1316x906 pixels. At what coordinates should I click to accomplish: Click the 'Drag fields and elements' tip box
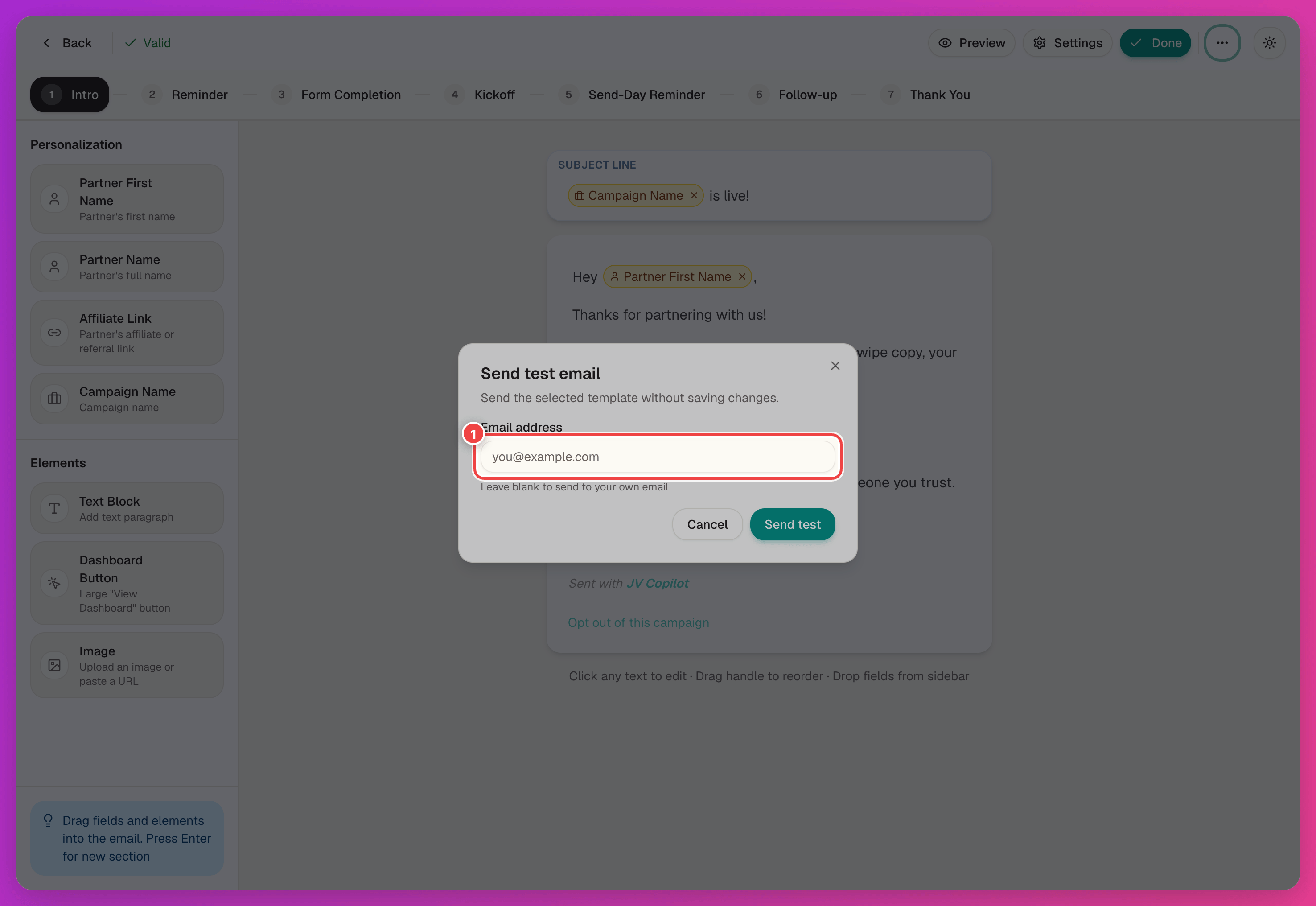[x=127, y=838]
